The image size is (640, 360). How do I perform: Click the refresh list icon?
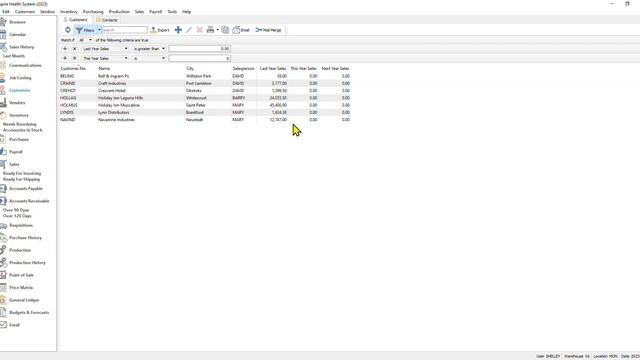pyautogui.click(x=68, y=30)
